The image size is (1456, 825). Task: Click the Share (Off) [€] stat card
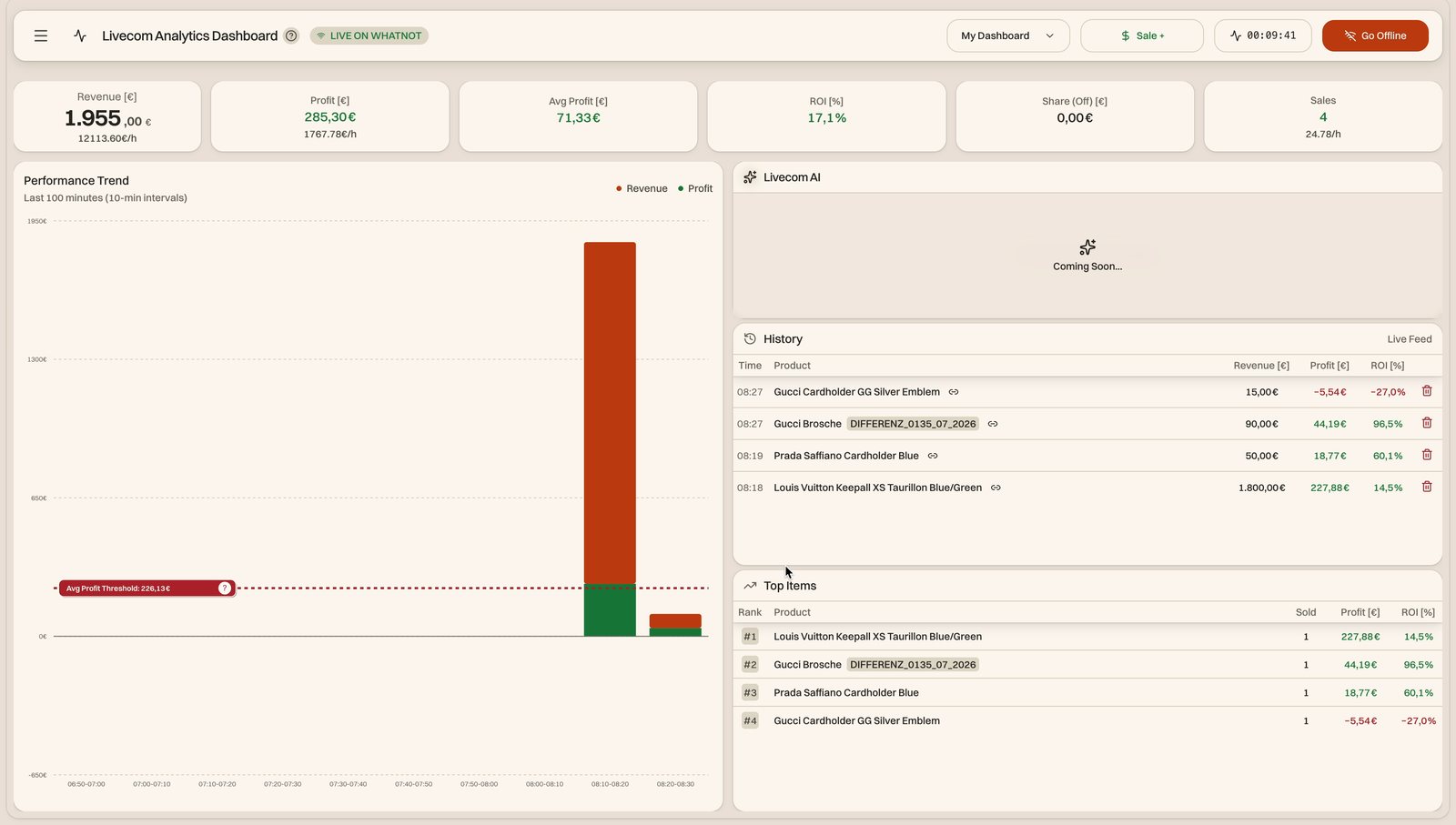[x=1075, y=116]
